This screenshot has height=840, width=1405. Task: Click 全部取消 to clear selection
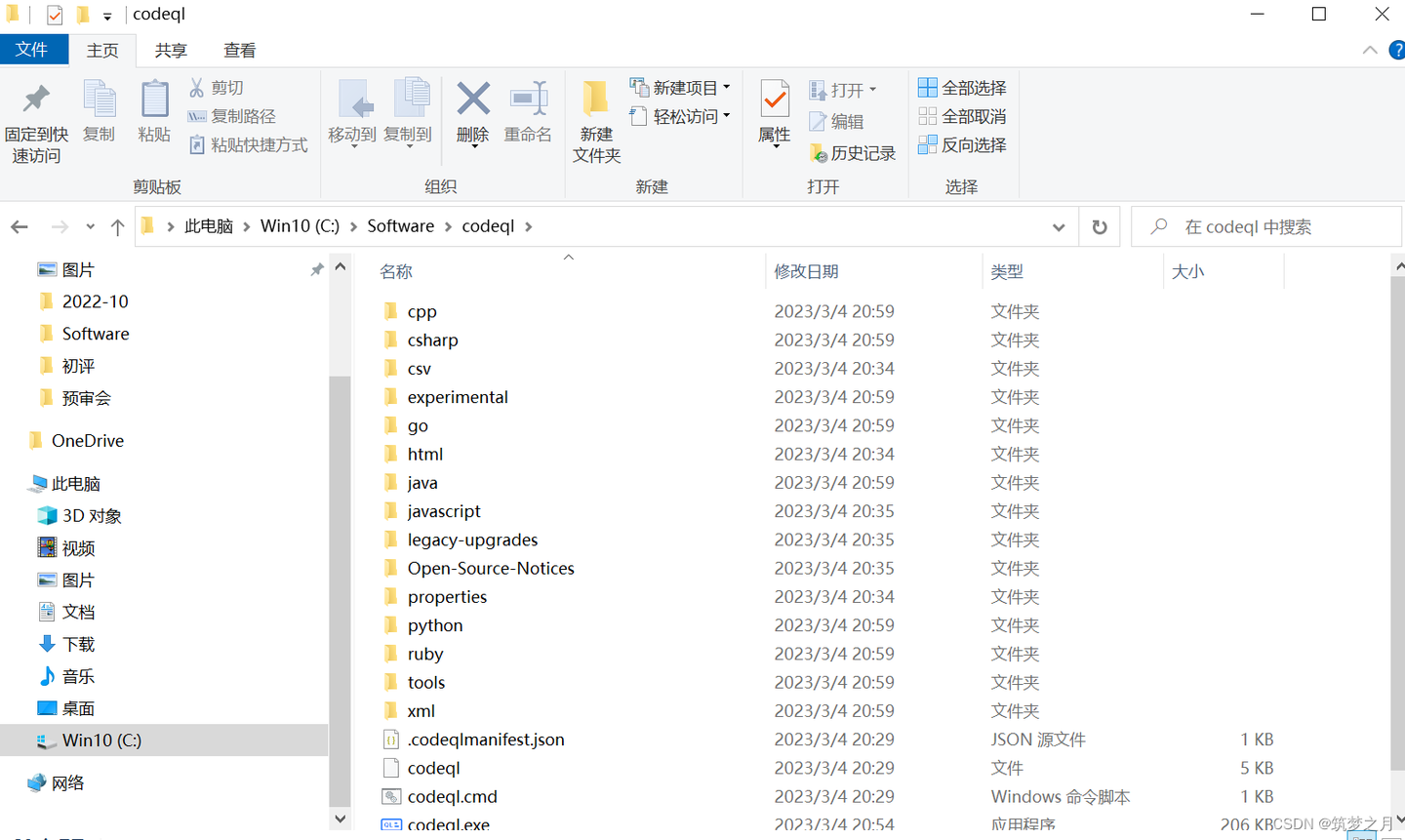click(962, 116)
